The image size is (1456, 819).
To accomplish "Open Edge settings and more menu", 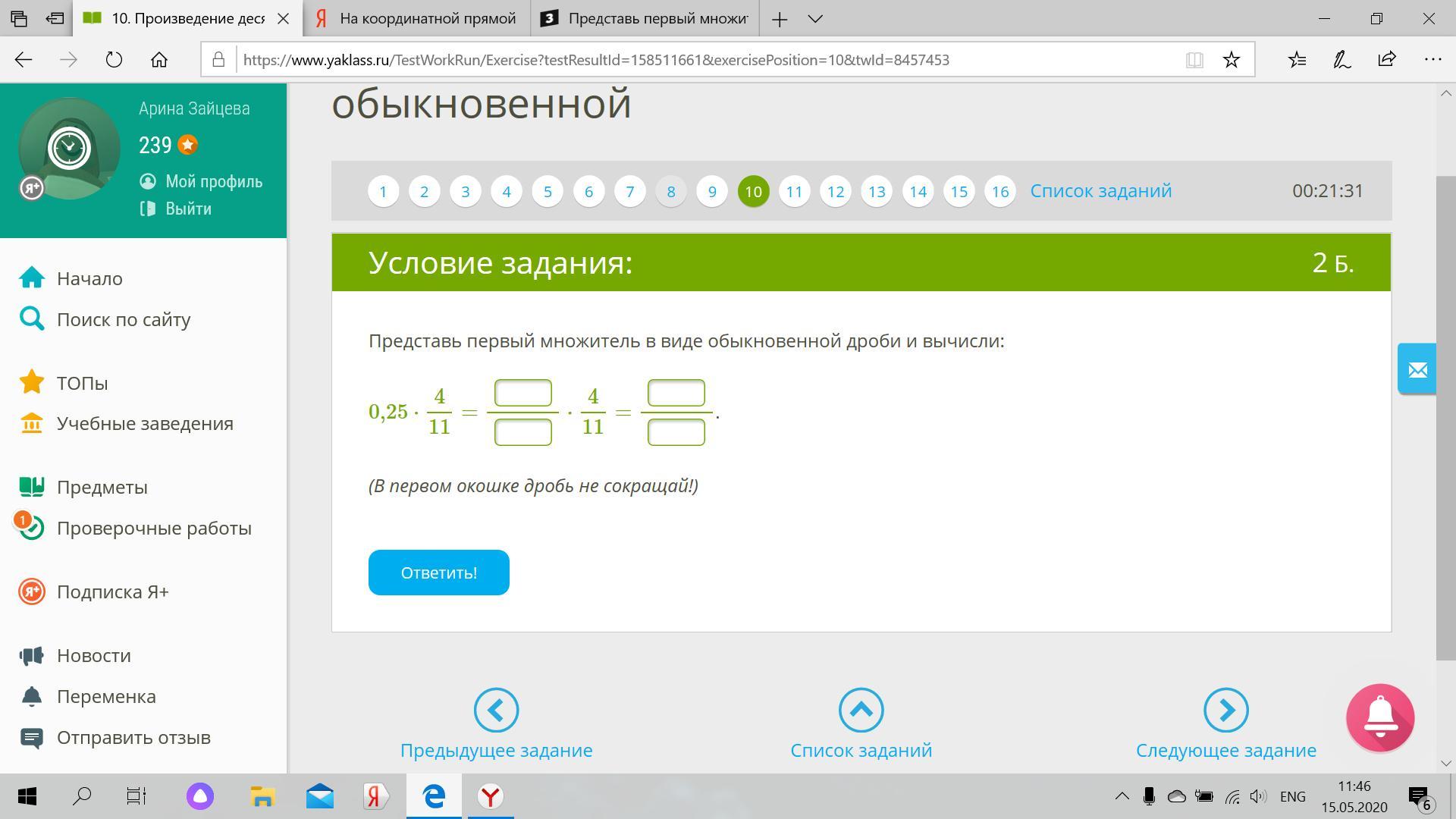I will 1432,60.
